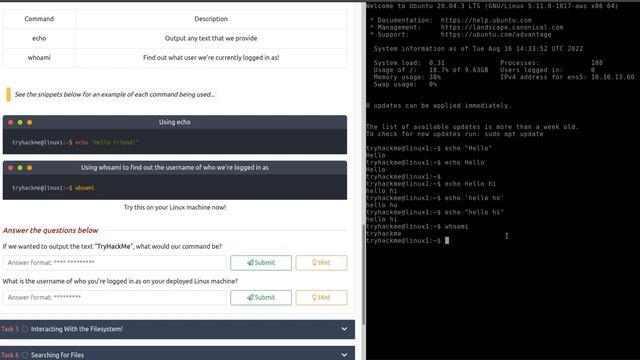The width and height of the screenshot is (640, 360).
Task: Click the red dot in Using echo snippet
Action: (x=11, y=122)
